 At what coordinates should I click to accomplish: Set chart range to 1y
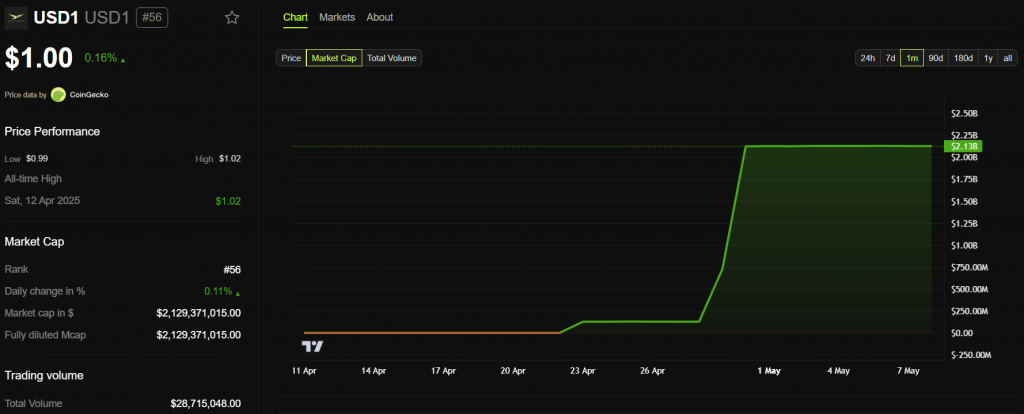(x=988, y=58)
